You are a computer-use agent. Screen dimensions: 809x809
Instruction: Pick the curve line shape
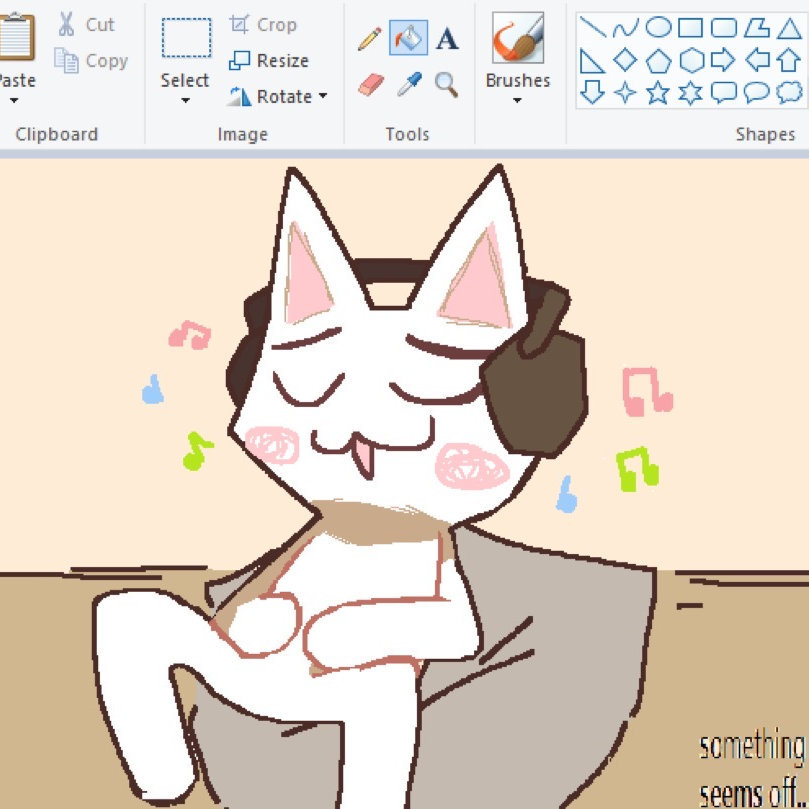[625, 28]
